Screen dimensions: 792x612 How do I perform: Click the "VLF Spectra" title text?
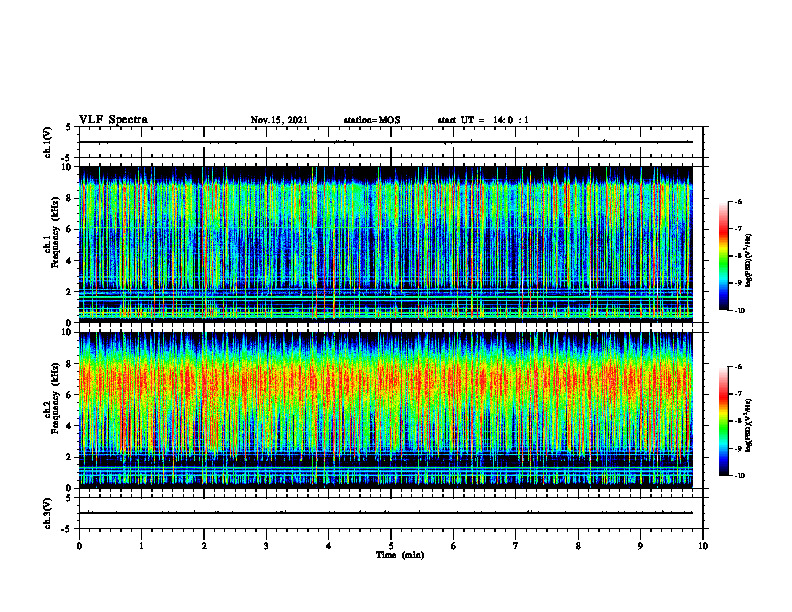(113, 120)
